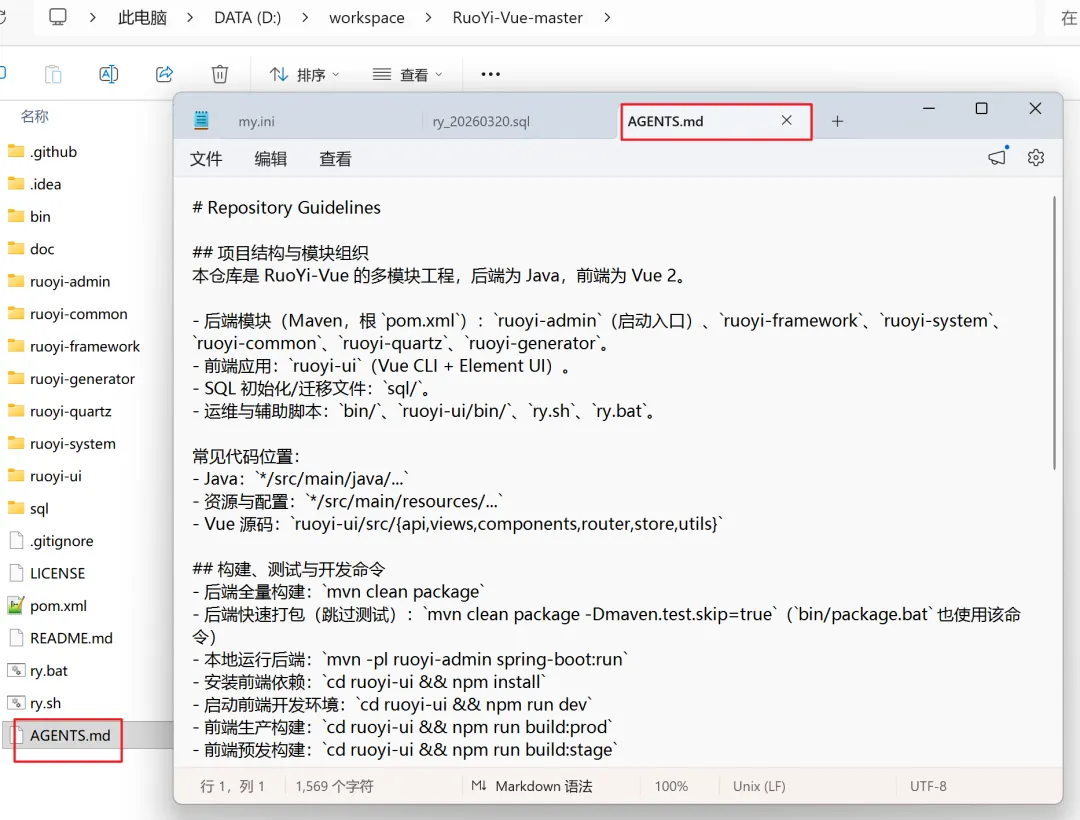Select the ruoyi-common folder
Screen dimensions: 1080x820
[68, 313]
